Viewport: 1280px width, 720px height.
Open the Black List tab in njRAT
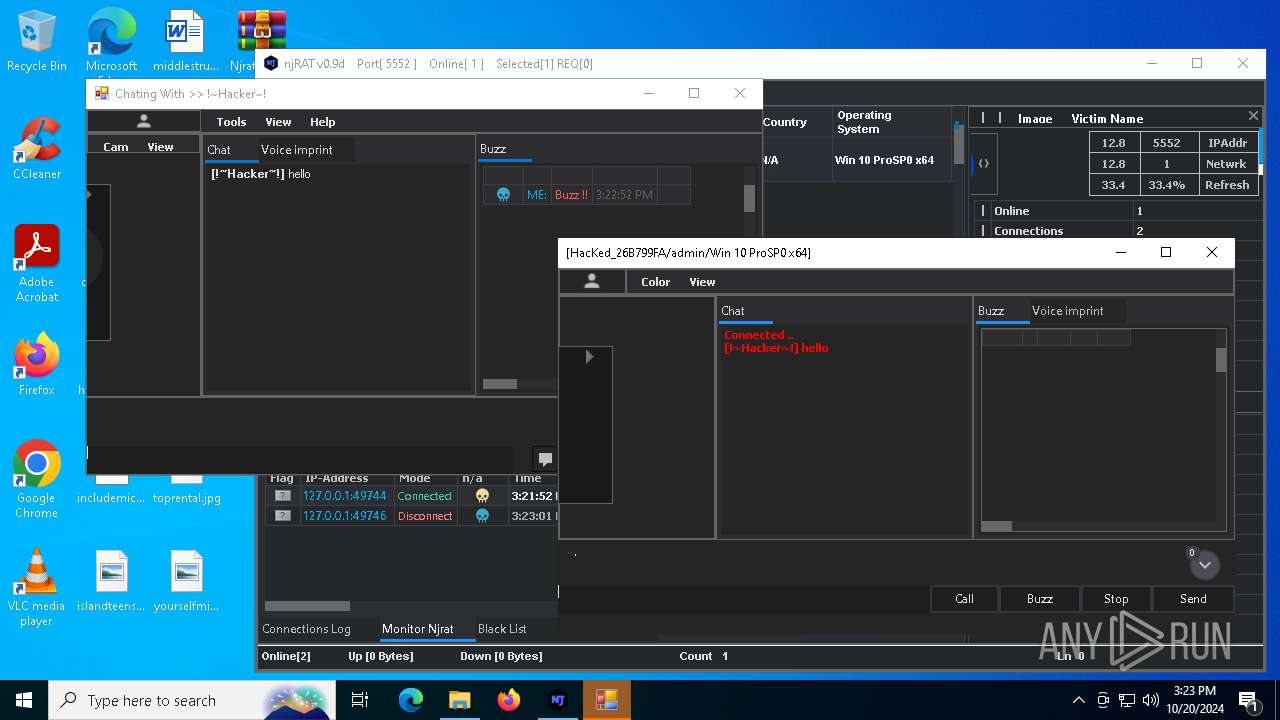pyautogui.click(x=502, y=629)
